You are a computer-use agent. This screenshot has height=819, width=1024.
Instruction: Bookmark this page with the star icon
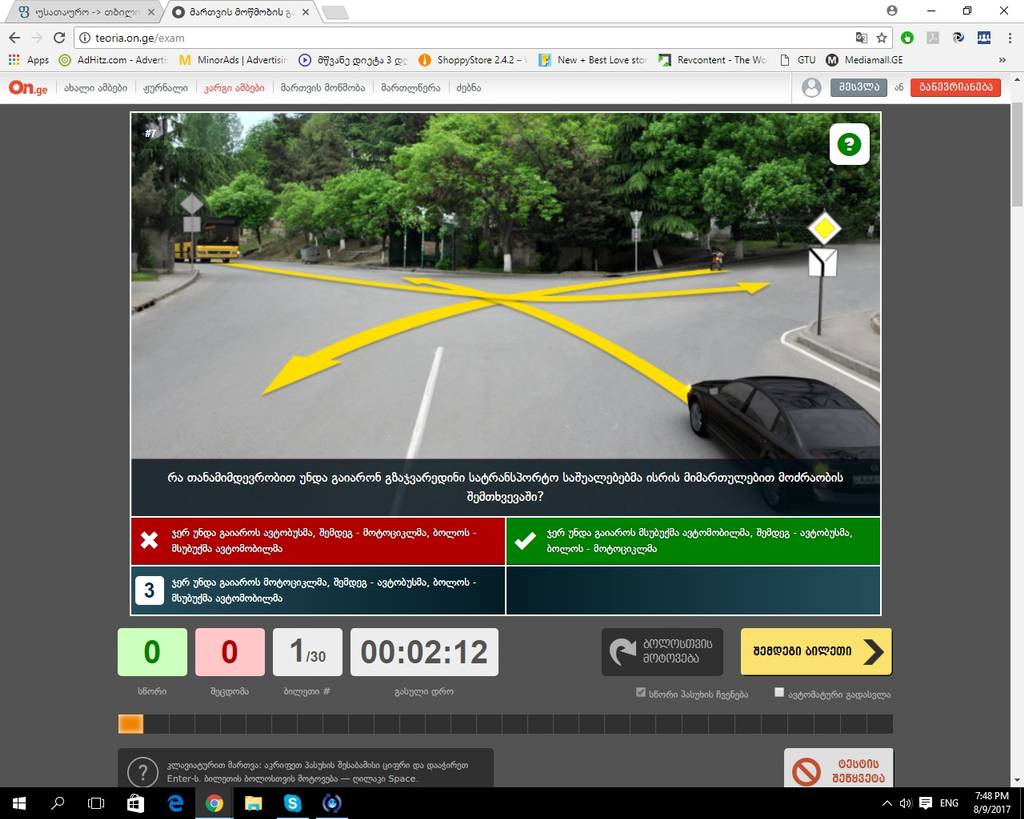(882, 38)
